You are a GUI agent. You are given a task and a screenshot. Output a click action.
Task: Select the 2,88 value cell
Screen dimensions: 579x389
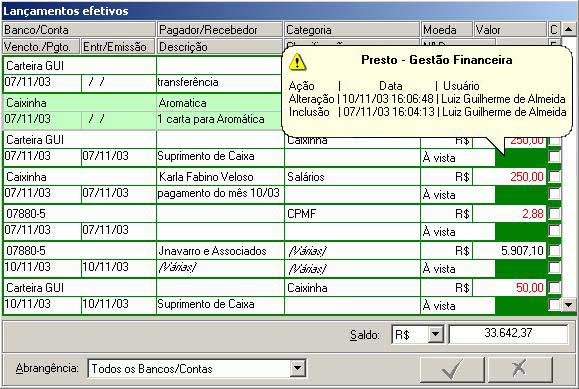pyautogui.click(x=510, y=214)
